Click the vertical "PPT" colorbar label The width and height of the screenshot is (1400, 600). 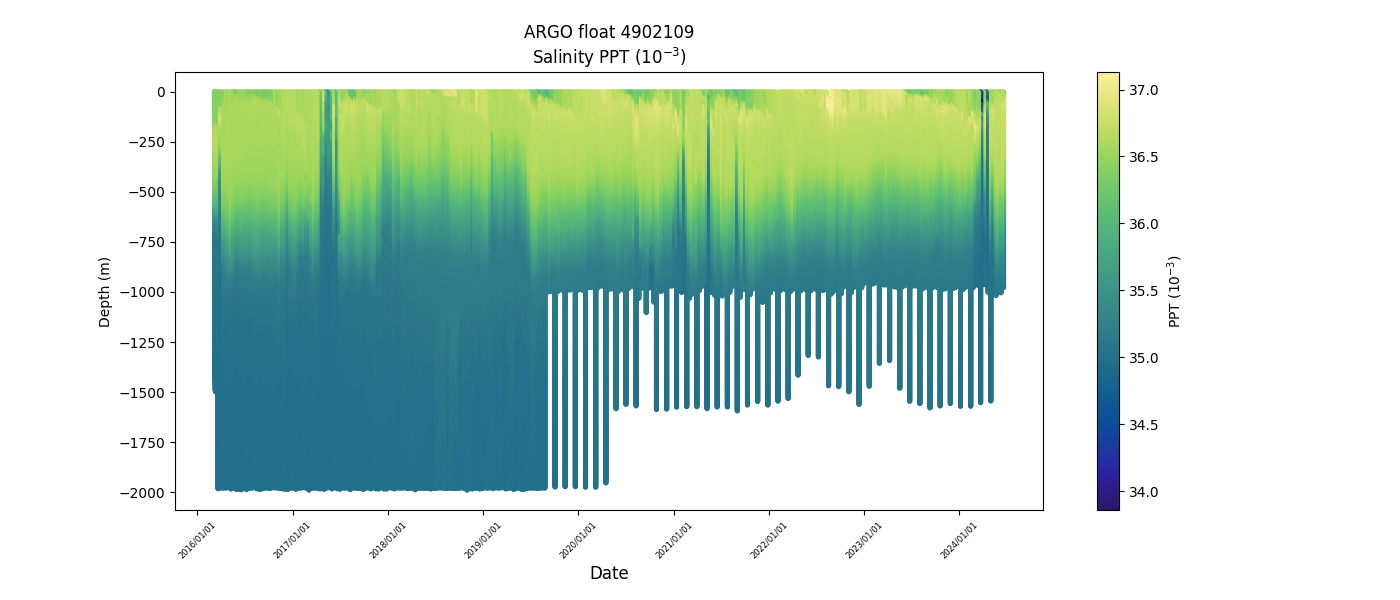tap(1175, 291)
